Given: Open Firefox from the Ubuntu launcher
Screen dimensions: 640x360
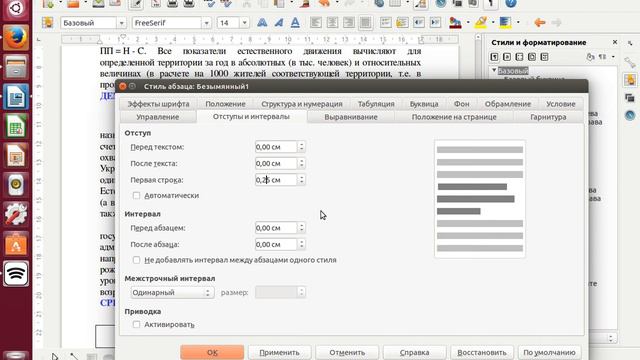Looking at the screenshot, I should point(16,38).
